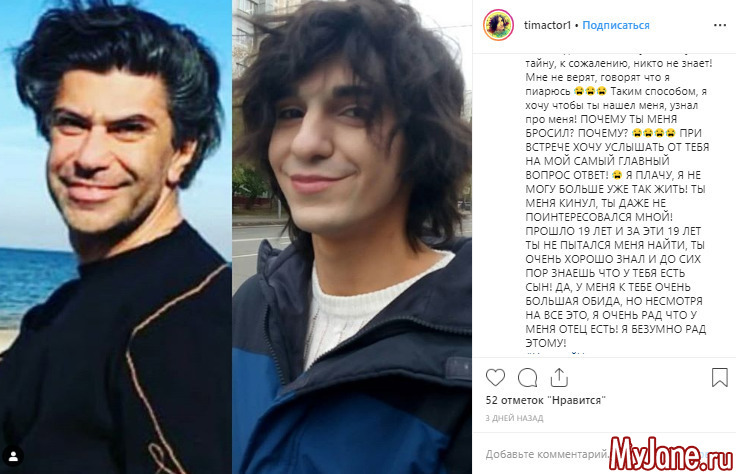
Task: Click the left photo of man by sea
Action: [x=115, y=237]
